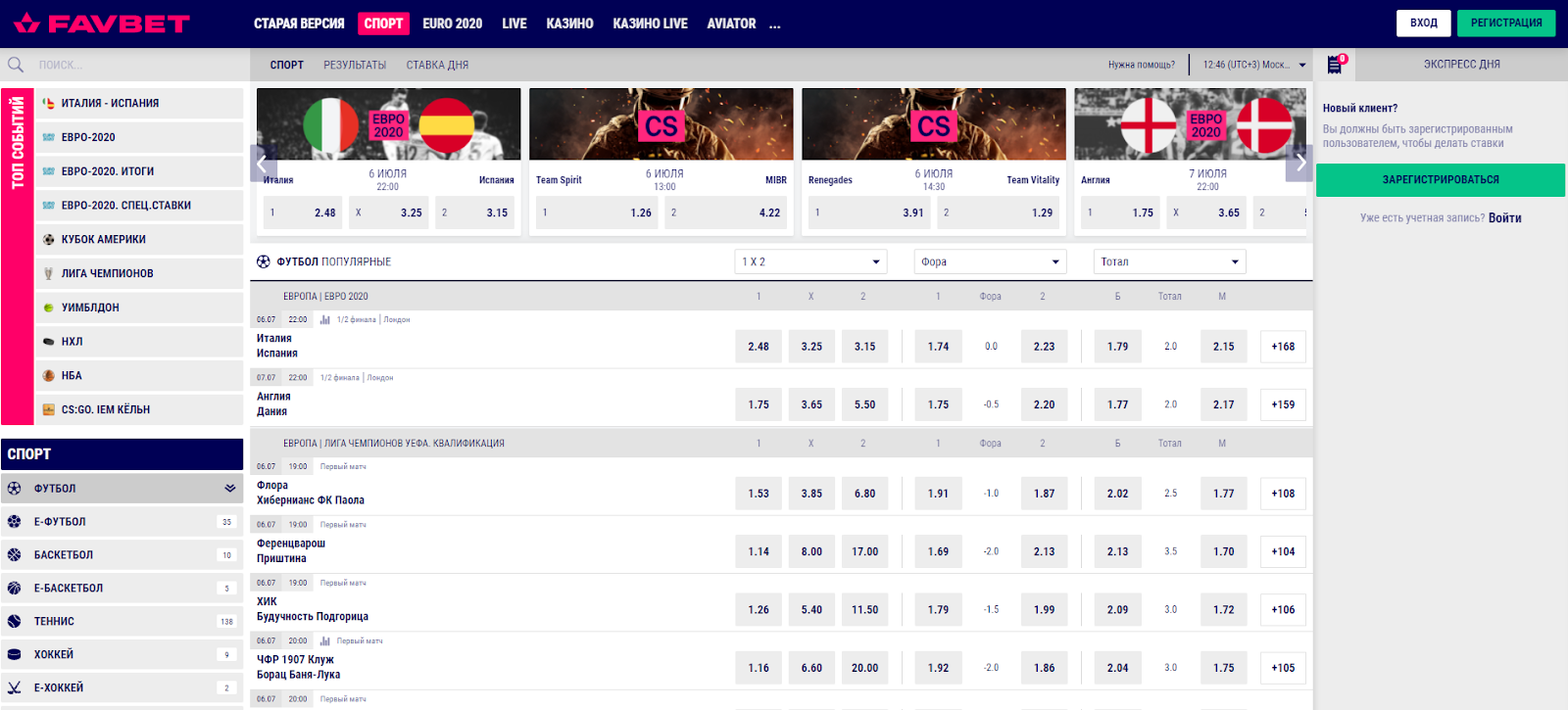
Task: Click soccer ball icon beside Футбол популярные
Action: (x=263, y=261)
